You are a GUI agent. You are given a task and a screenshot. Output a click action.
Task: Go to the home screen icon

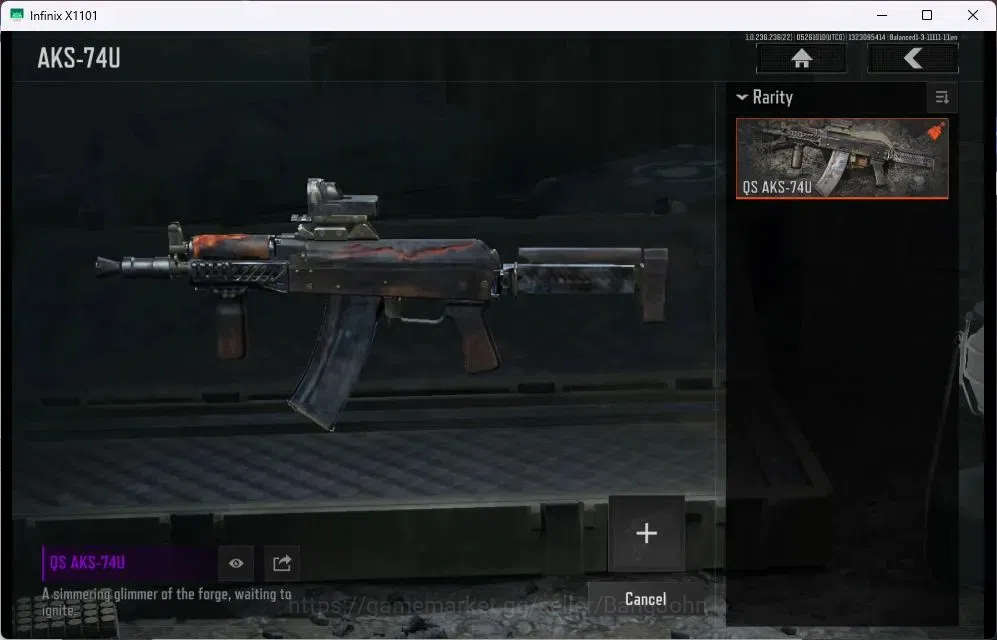pyautogui.click(x=801, y=58)
